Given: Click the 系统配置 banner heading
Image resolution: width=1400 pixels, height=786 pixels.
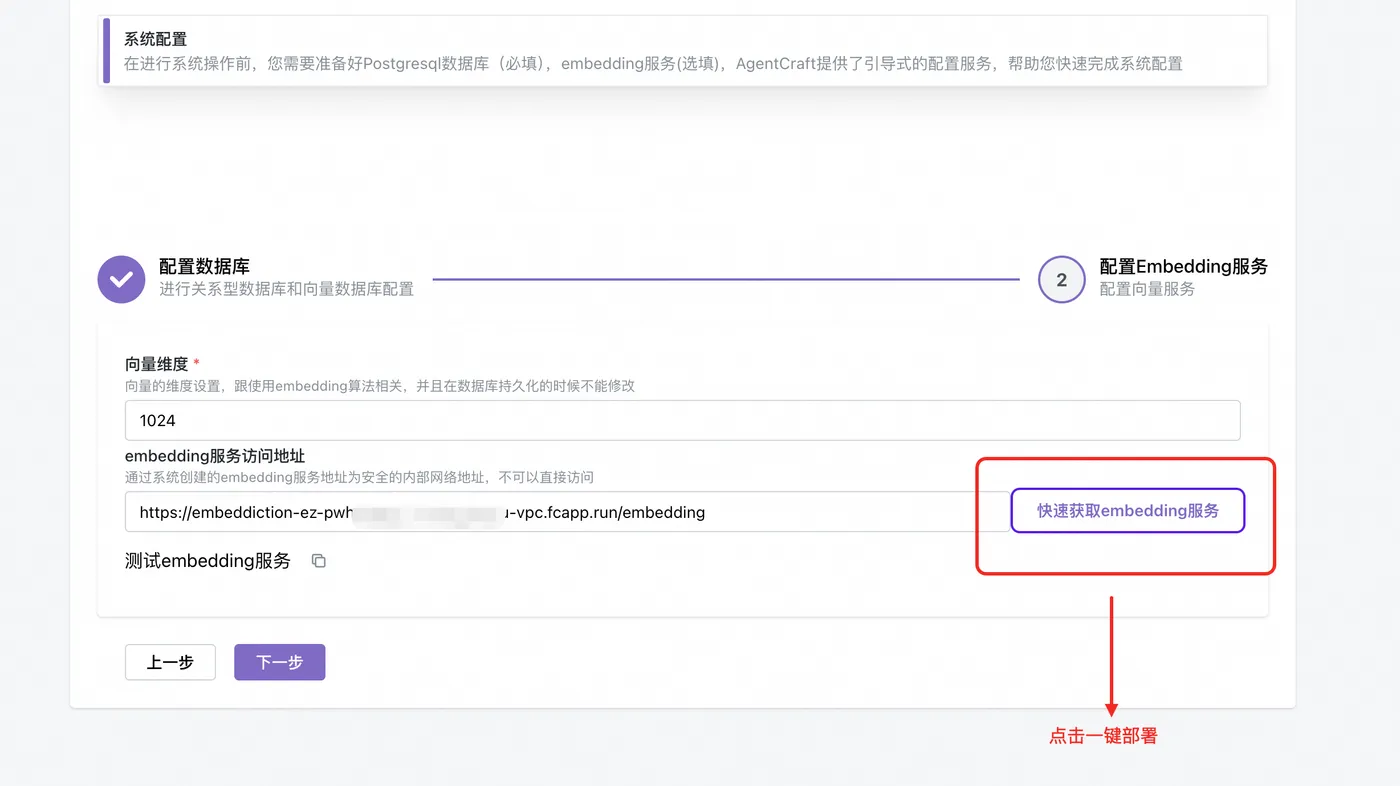Looking at the screenshot, I should pyautogui.click(x=155, y=40).
